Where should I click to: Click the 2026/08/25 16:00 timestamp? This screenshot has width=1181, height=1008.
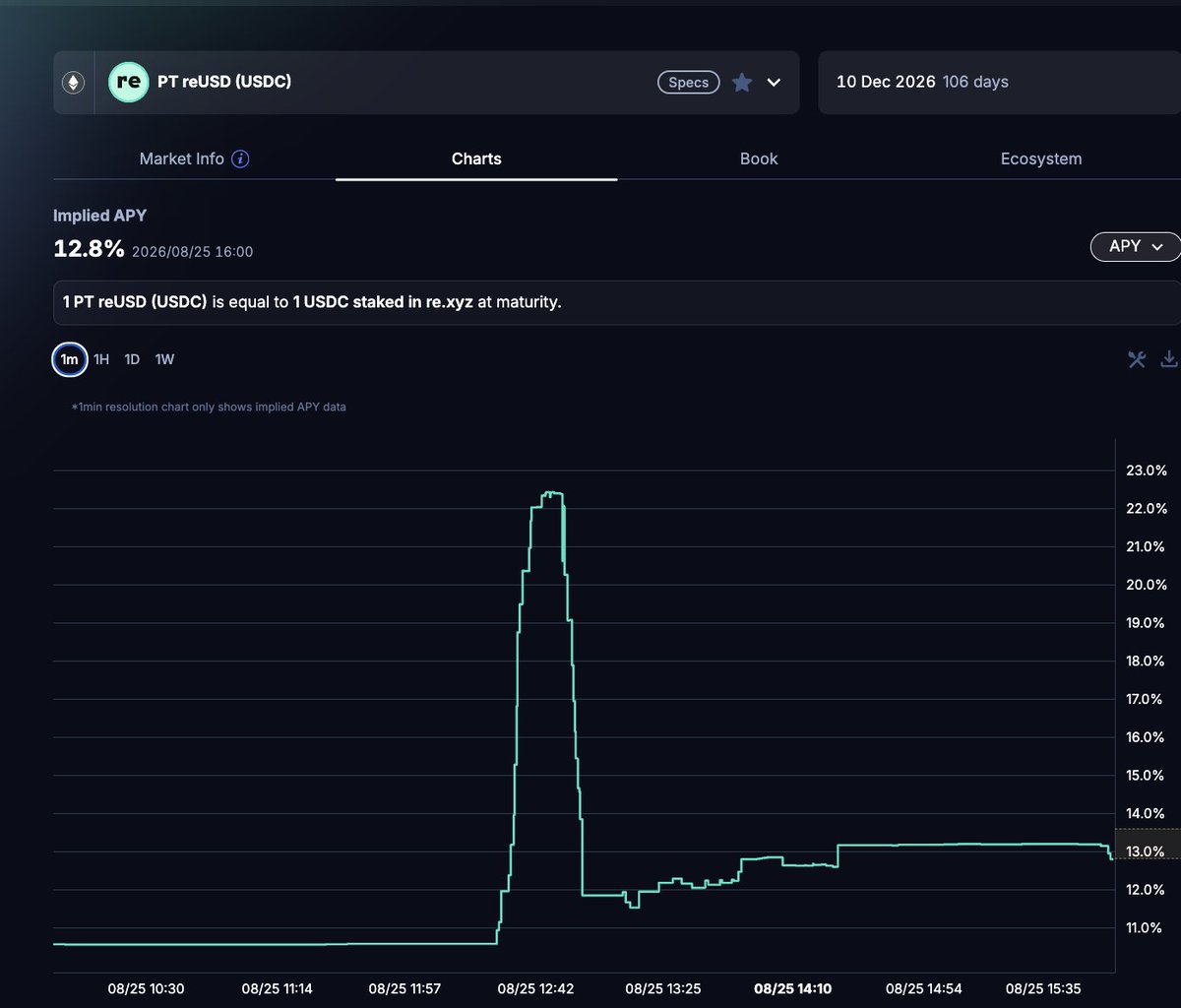tap(193, 252)
